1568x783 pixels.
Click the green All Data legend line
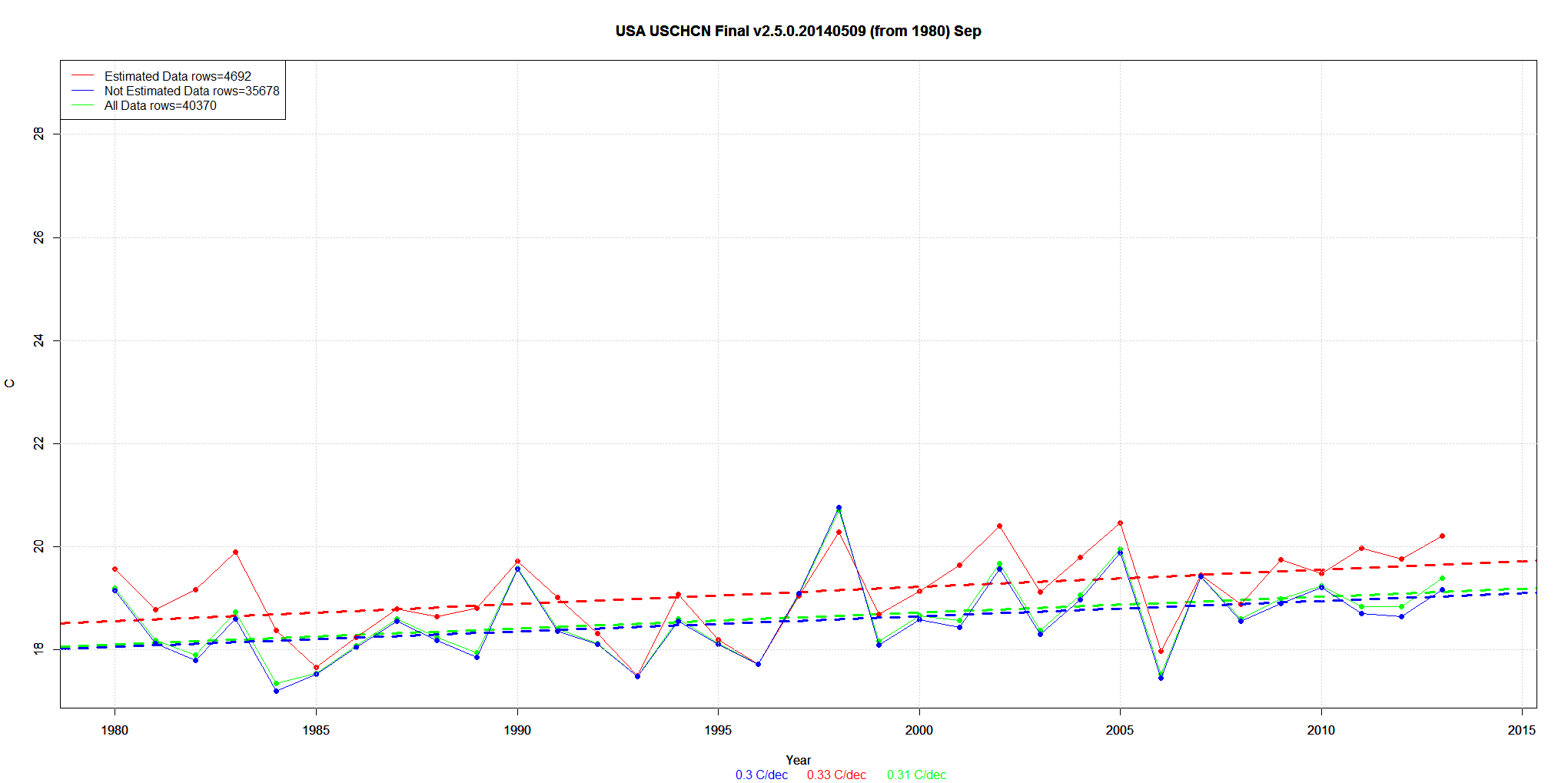[x=82, y=105]
